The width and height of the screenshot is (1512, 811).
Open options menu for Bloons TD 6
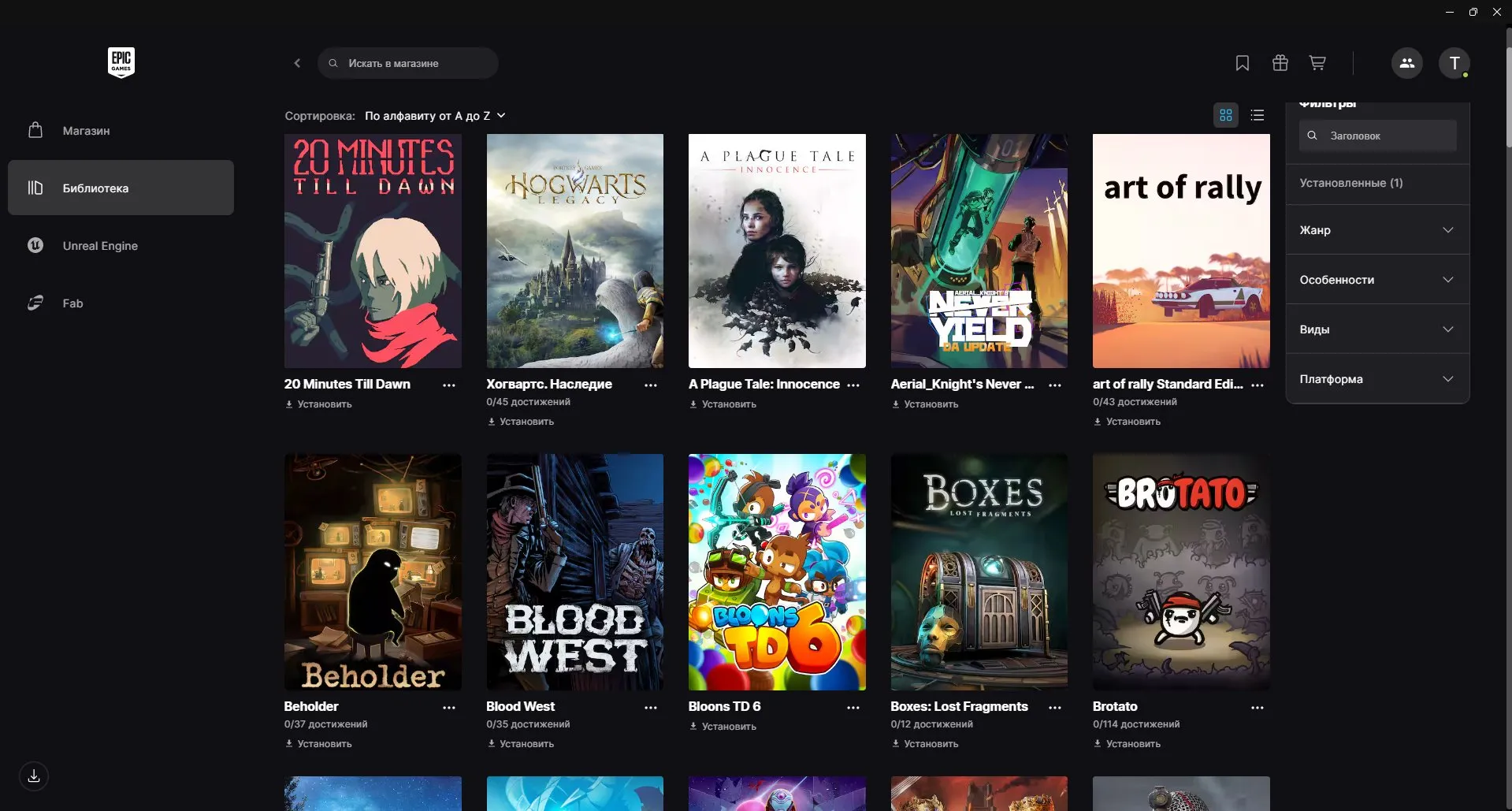coord(853,708)
